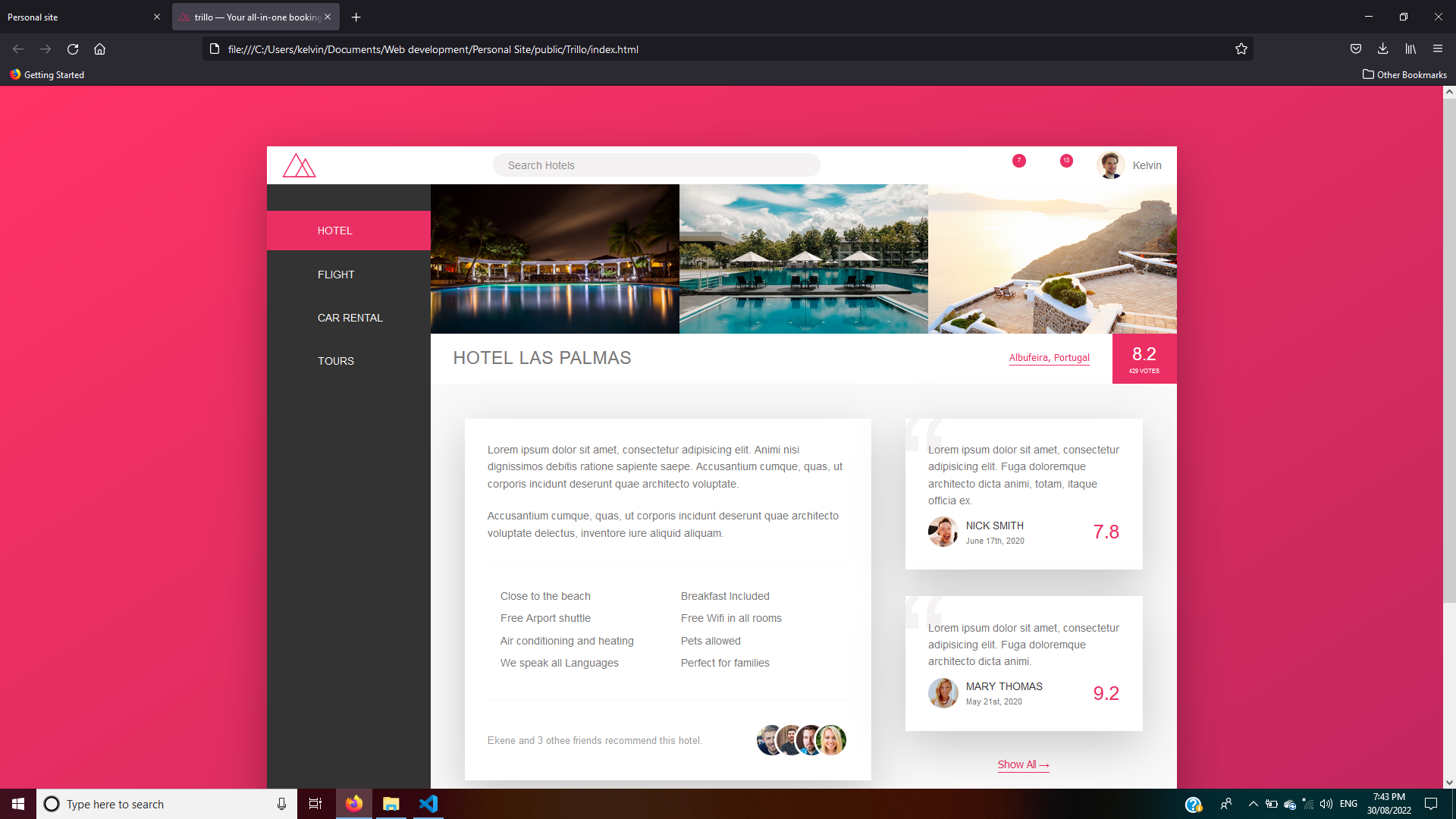This screenshot has height=819, width=1456.
Task: Click the Search Hotels input field
Action: coord(656,165)
